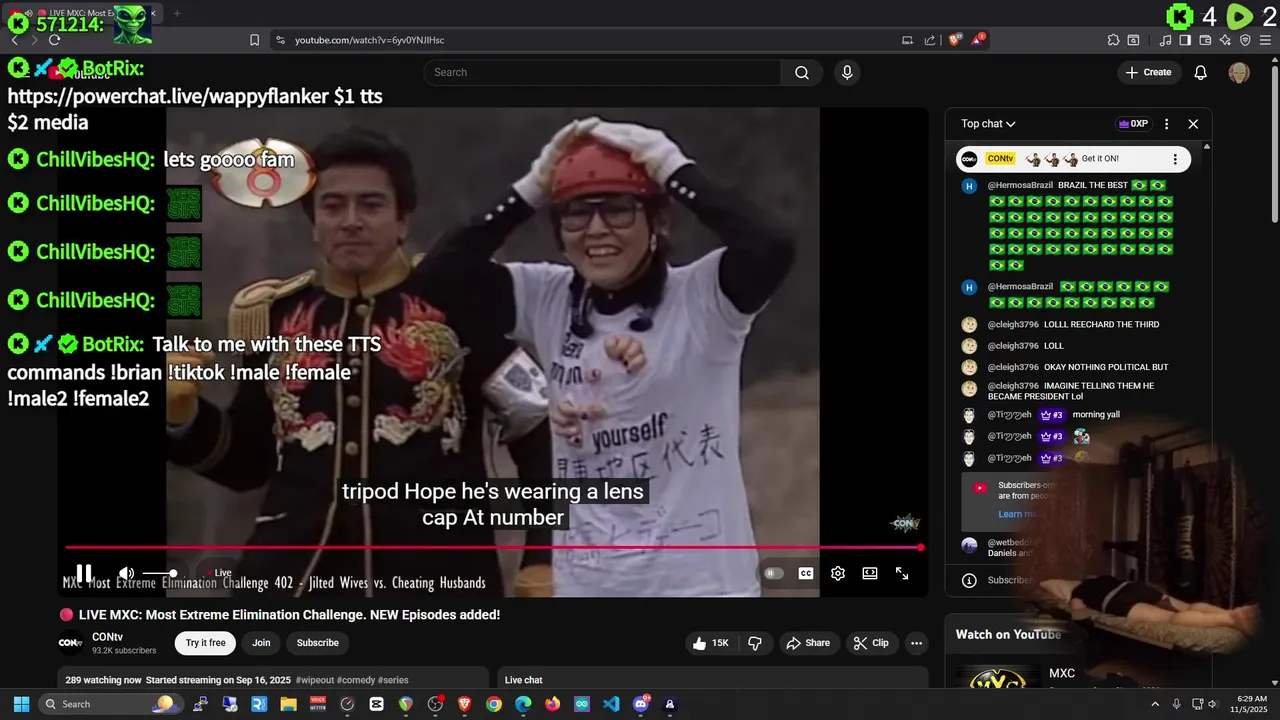
Task: Bookmark this page icon in address bar
Action: pyautogui.click(x=254, y=40)
